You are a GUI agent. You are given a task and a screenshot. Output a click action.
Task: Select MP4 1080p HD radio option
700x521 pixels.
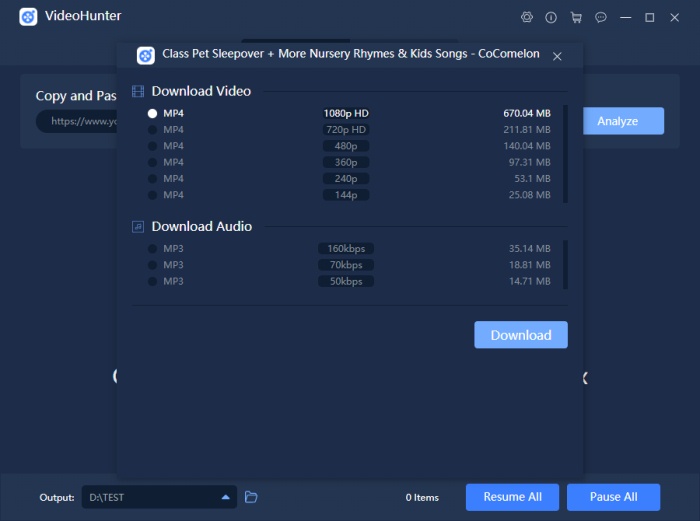click(153, 114)
